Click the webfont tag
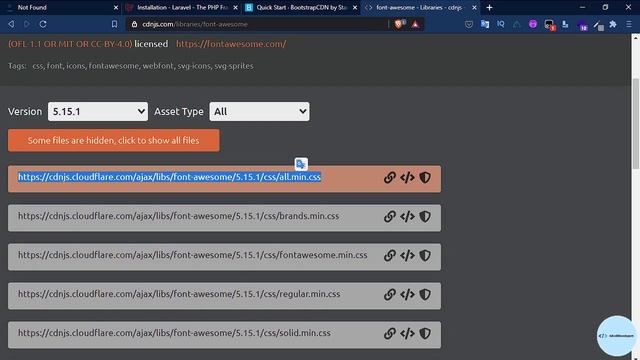Screen dimensions: 640x360 tap(158, 66)
